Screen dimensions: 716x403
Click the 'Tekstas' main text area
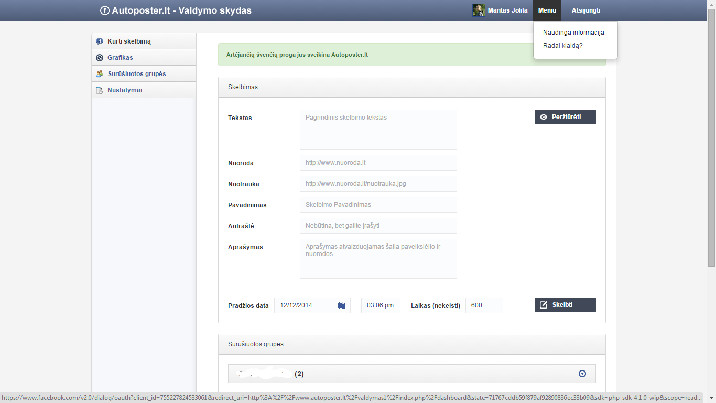pyautogui.click(x=378, y=128)
